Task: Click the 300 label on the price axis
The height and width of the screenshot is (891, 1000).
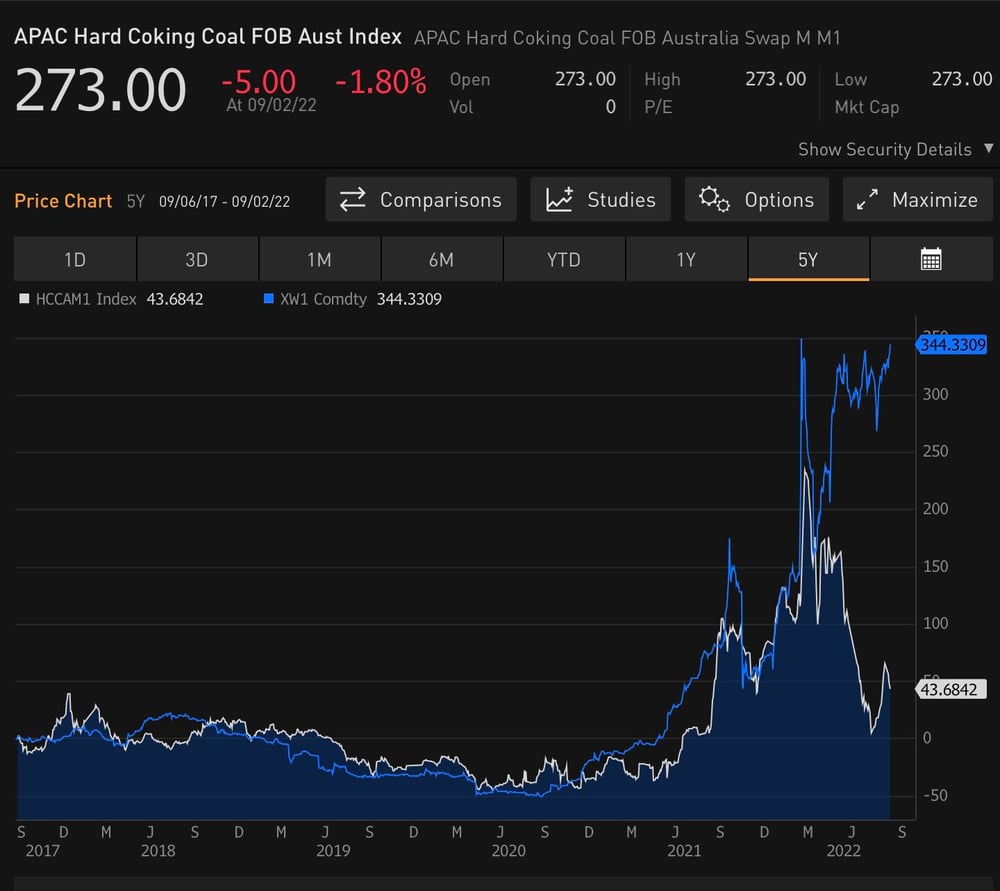Action: [935, 394]
